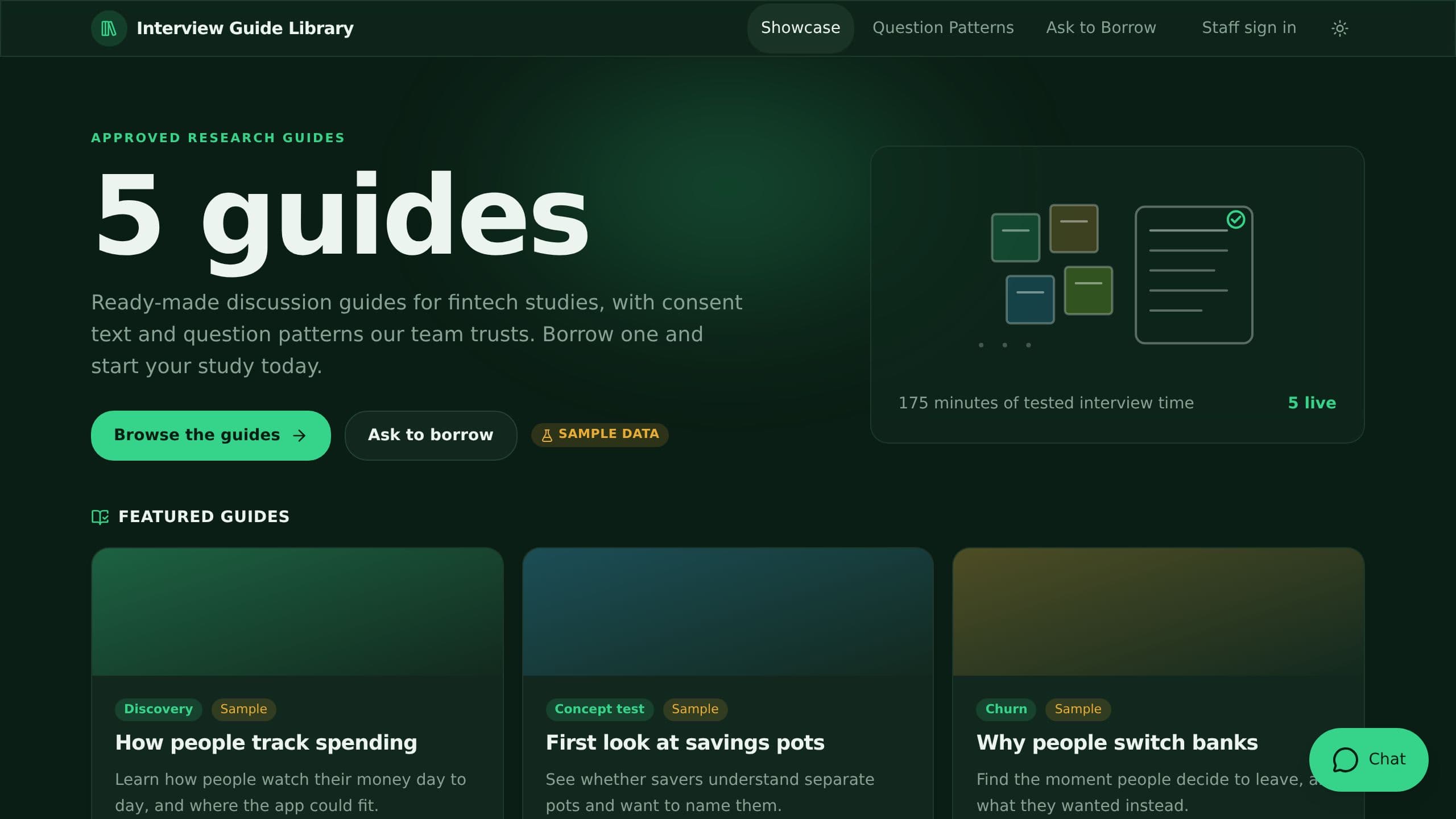1456x819 pixels.
Task: Click 175 minutes of tested interview time
Action: (x=1046, y=403)
